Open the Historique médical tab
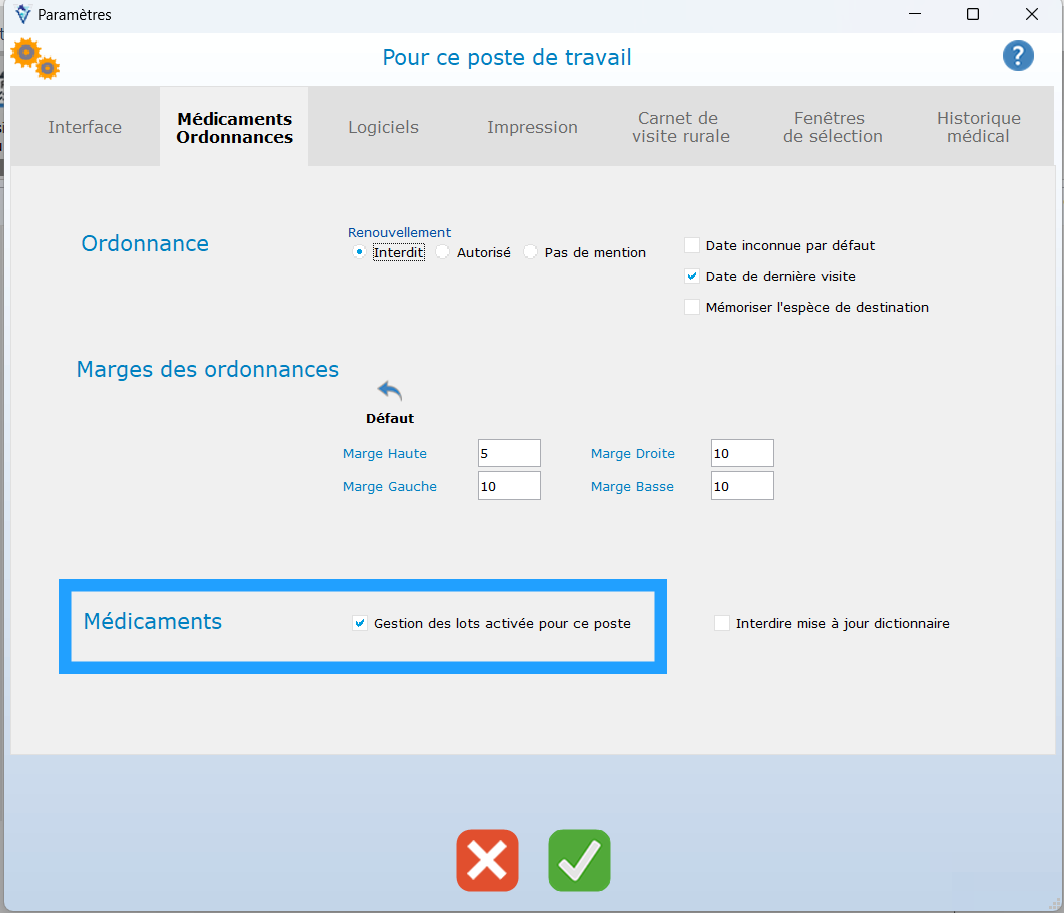Screen dimensions: 1064x913 pos(978,127)
